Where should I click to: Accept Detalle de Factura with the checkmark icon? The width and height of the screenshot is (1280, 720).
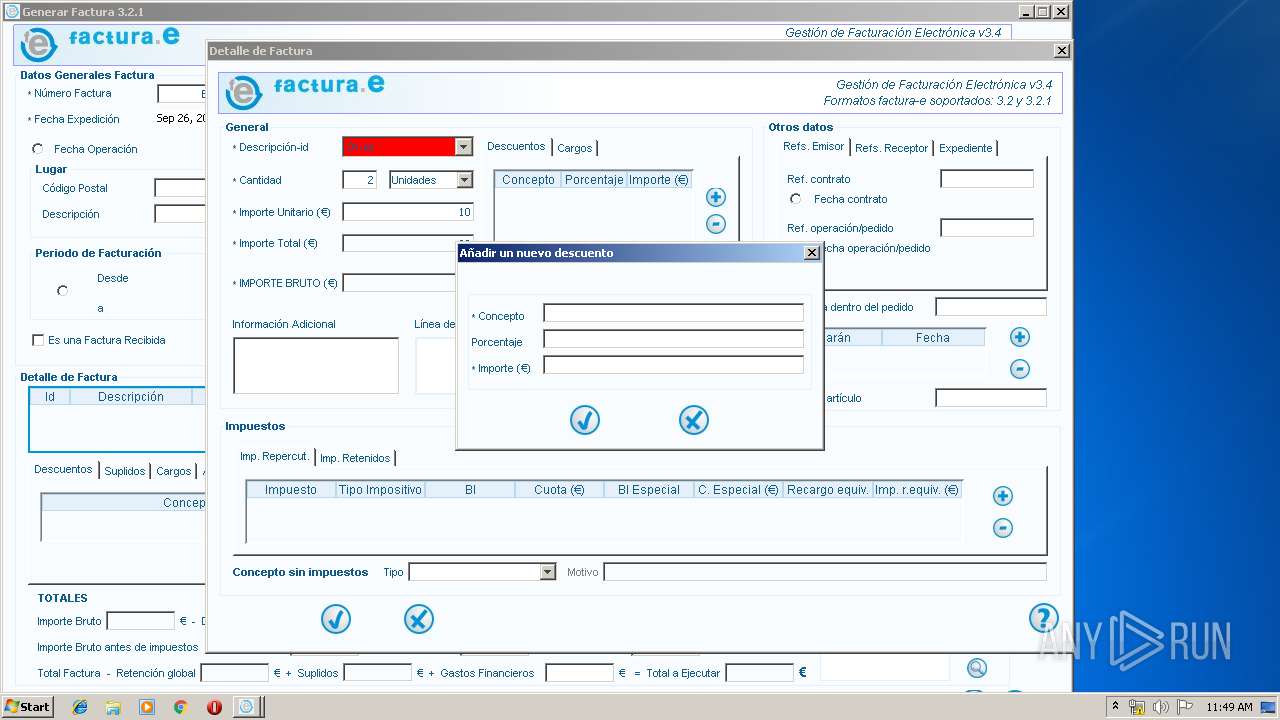pyautogui.click(x=336, y=619)
